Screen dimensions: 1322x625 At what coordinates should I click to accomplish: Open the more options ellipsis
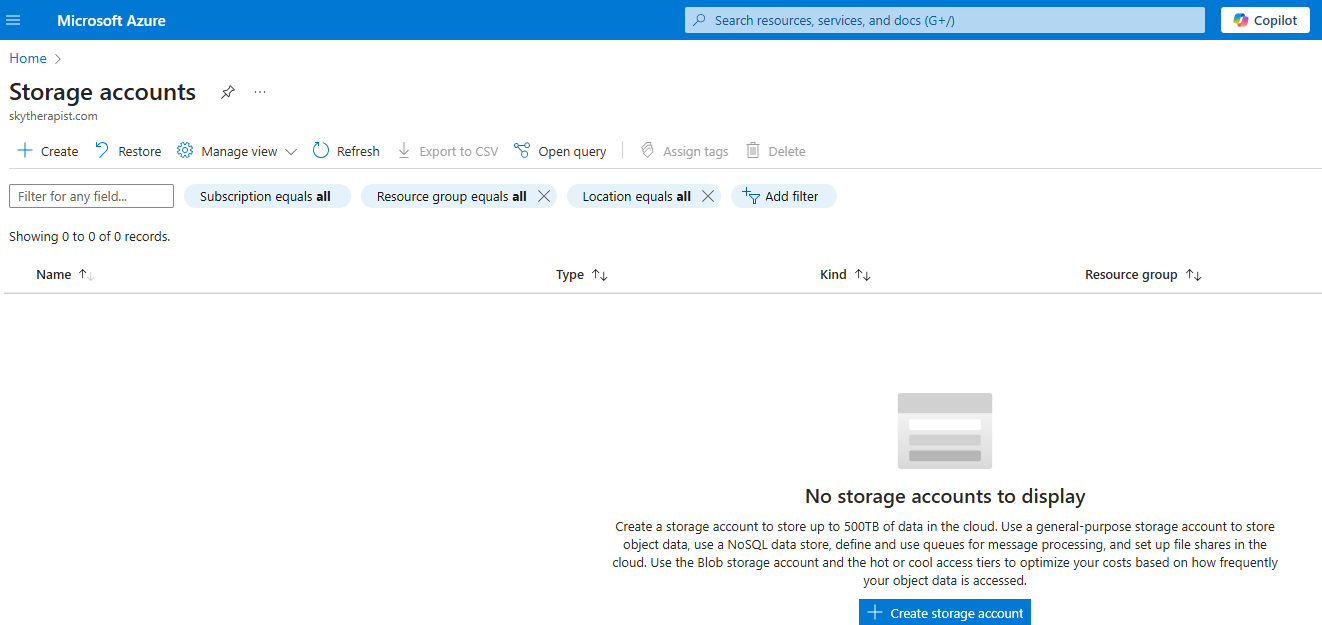(260, 92)
